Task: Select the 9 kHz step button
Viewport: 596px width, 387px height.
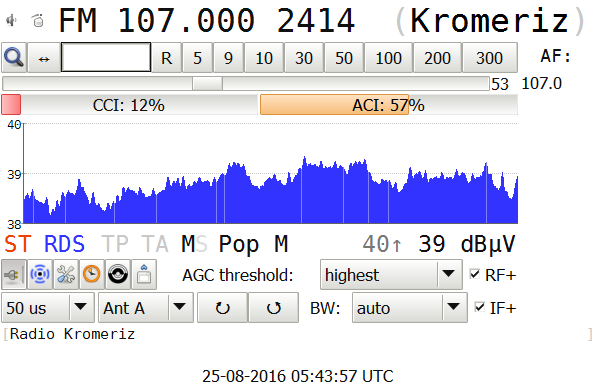Action: coord(228,58)
